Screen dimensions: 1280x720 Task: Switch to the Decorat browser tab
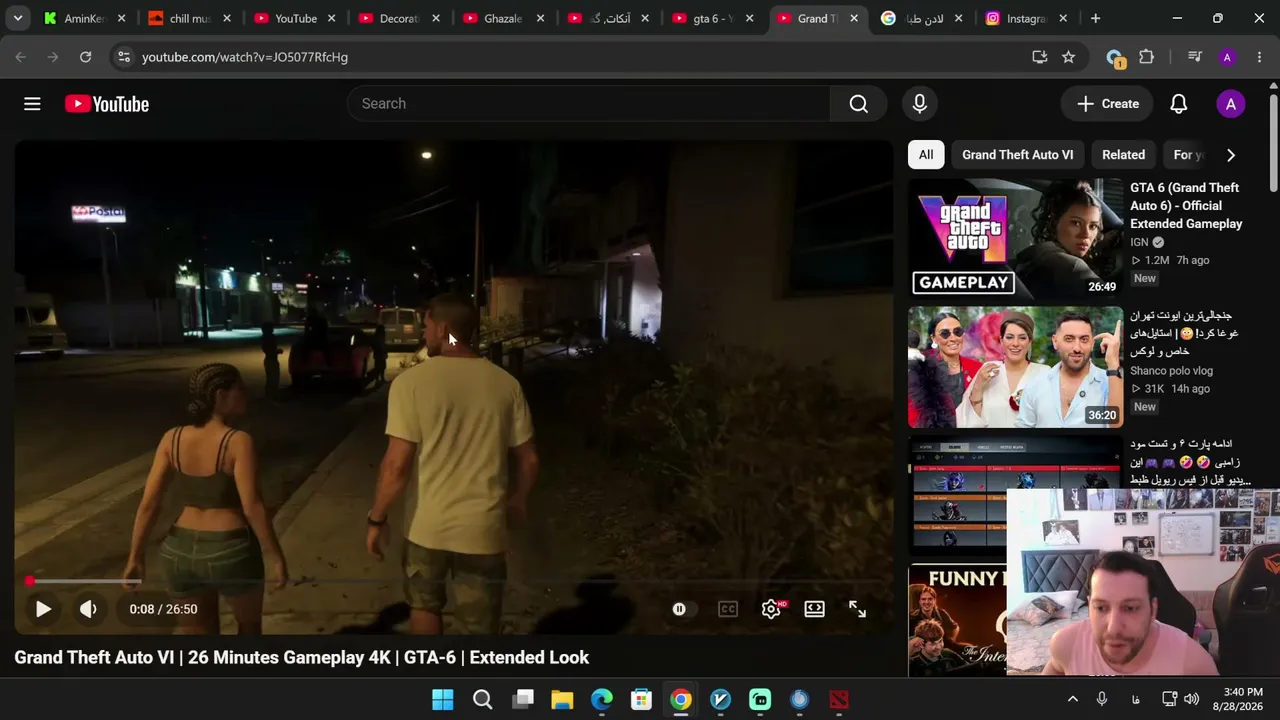tap(398, 18)
